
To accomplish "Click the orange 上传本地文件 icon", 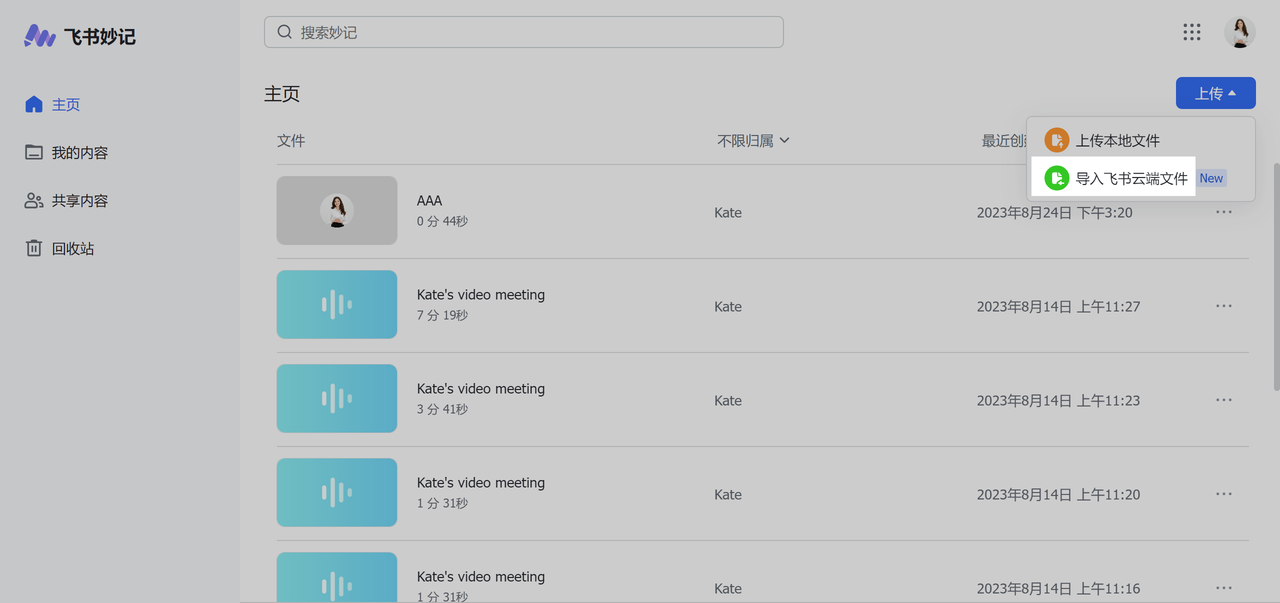I will pyautogui.click(x=1057, y=140).
